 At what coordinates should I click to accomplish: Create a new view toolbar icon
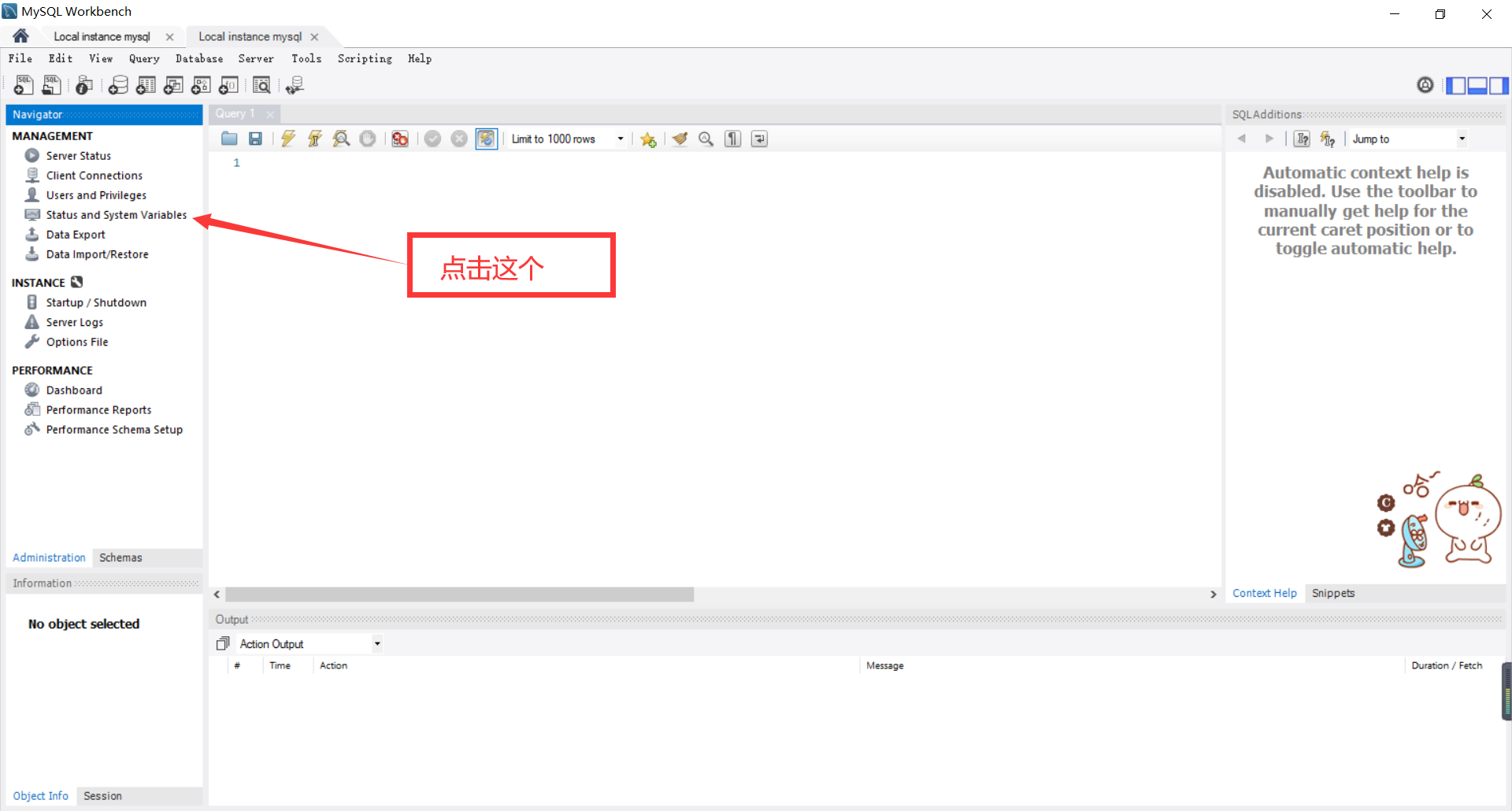point(173,85)
